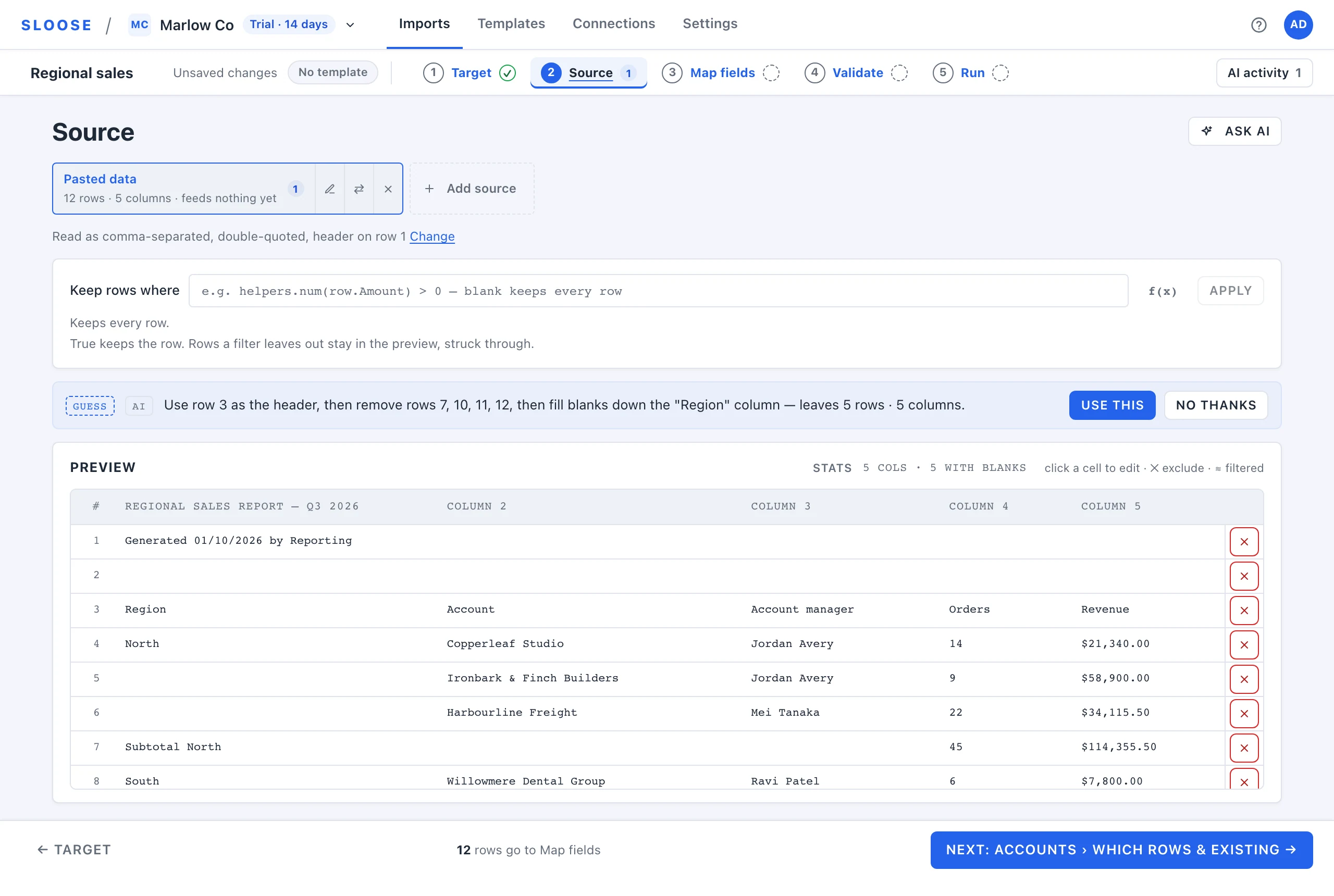Click the Change parsing link
This screenshot has width=1334, height=896.
(431, 237)
